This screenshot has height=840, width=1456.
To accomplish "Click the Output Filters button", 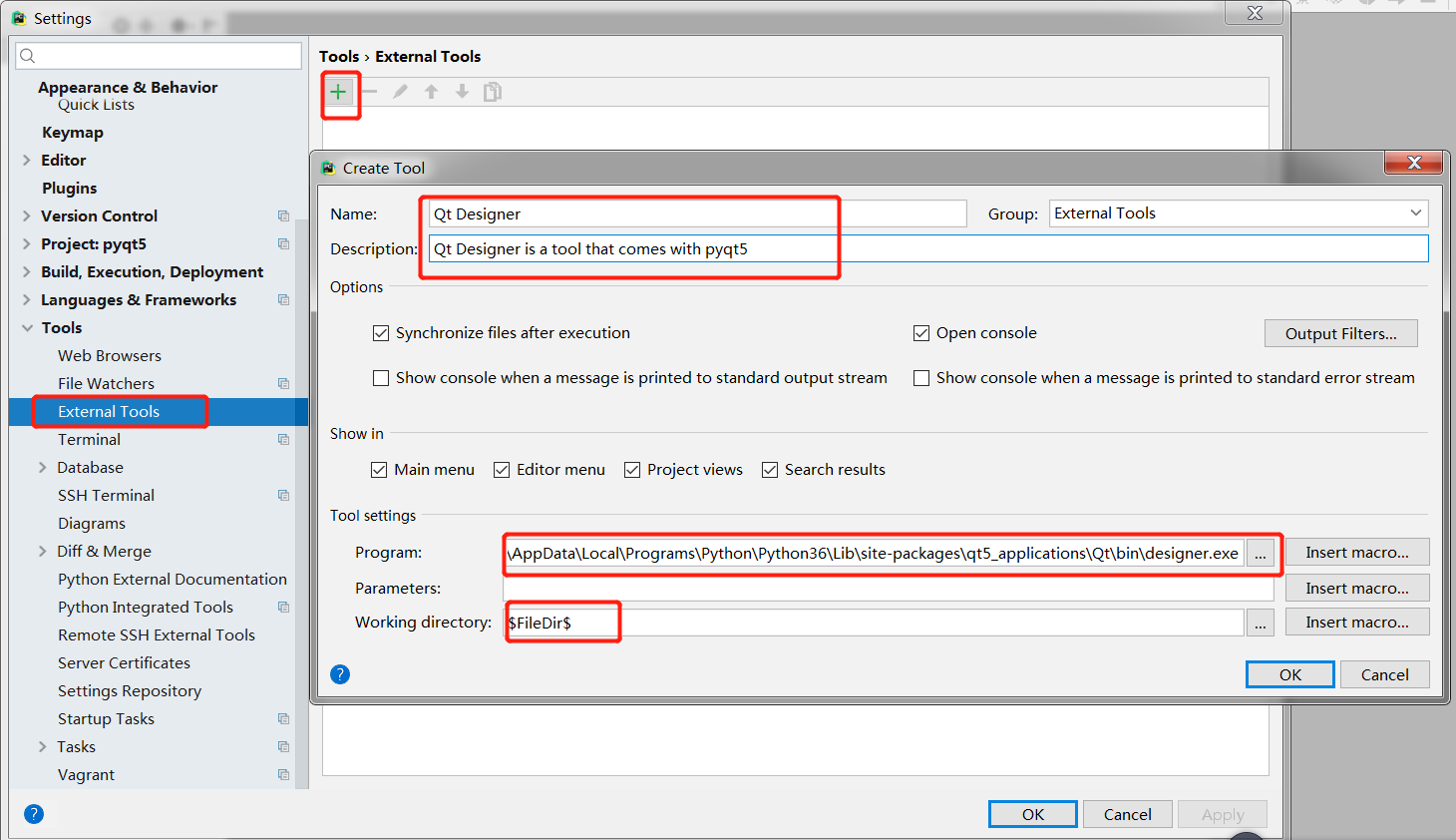I will tap(1340, 333).
